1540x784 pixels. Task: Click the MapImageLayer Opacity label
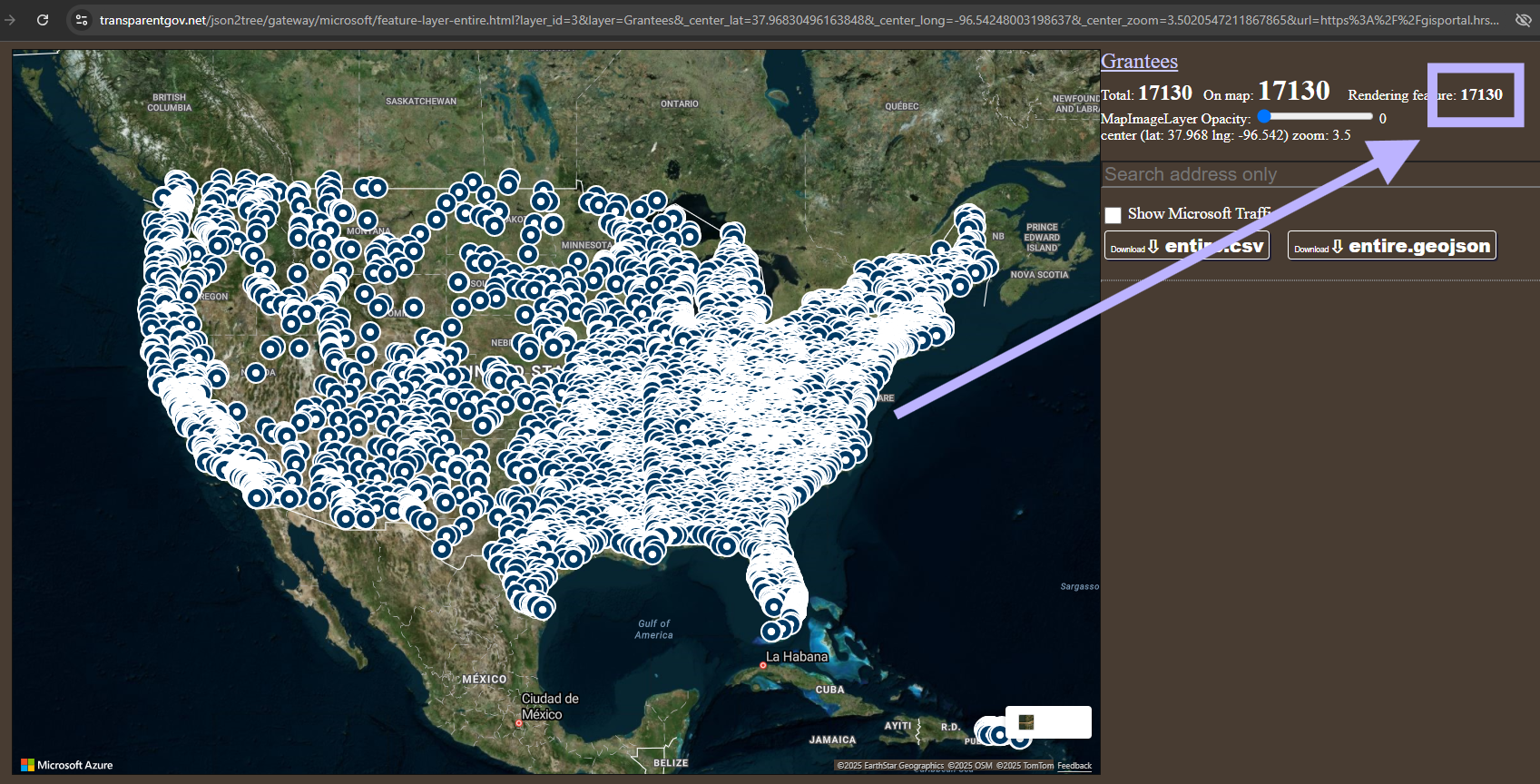click(1175, 119)
